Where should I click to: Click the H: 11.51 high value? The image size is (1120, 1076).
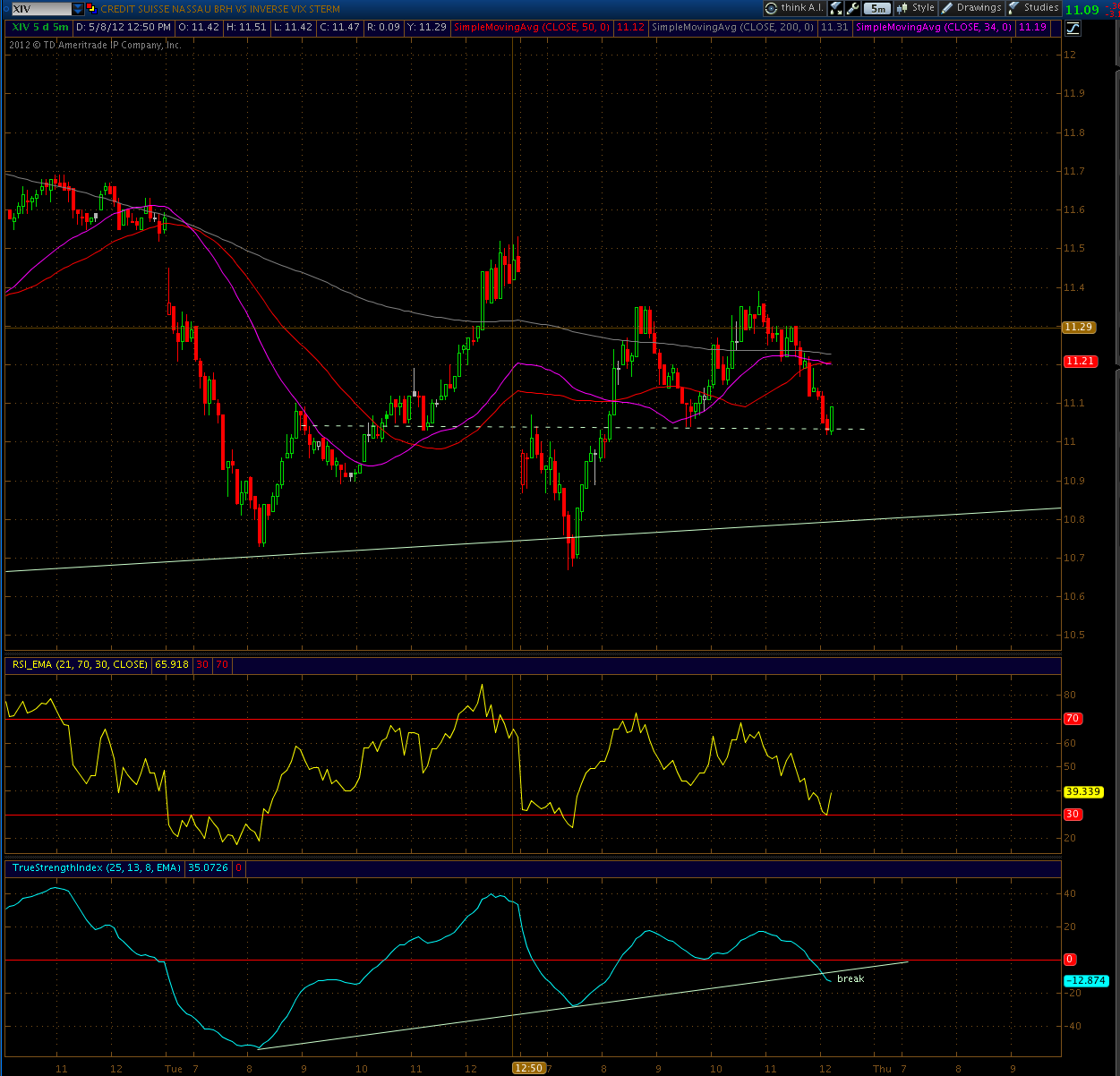(x=246, y=27)
